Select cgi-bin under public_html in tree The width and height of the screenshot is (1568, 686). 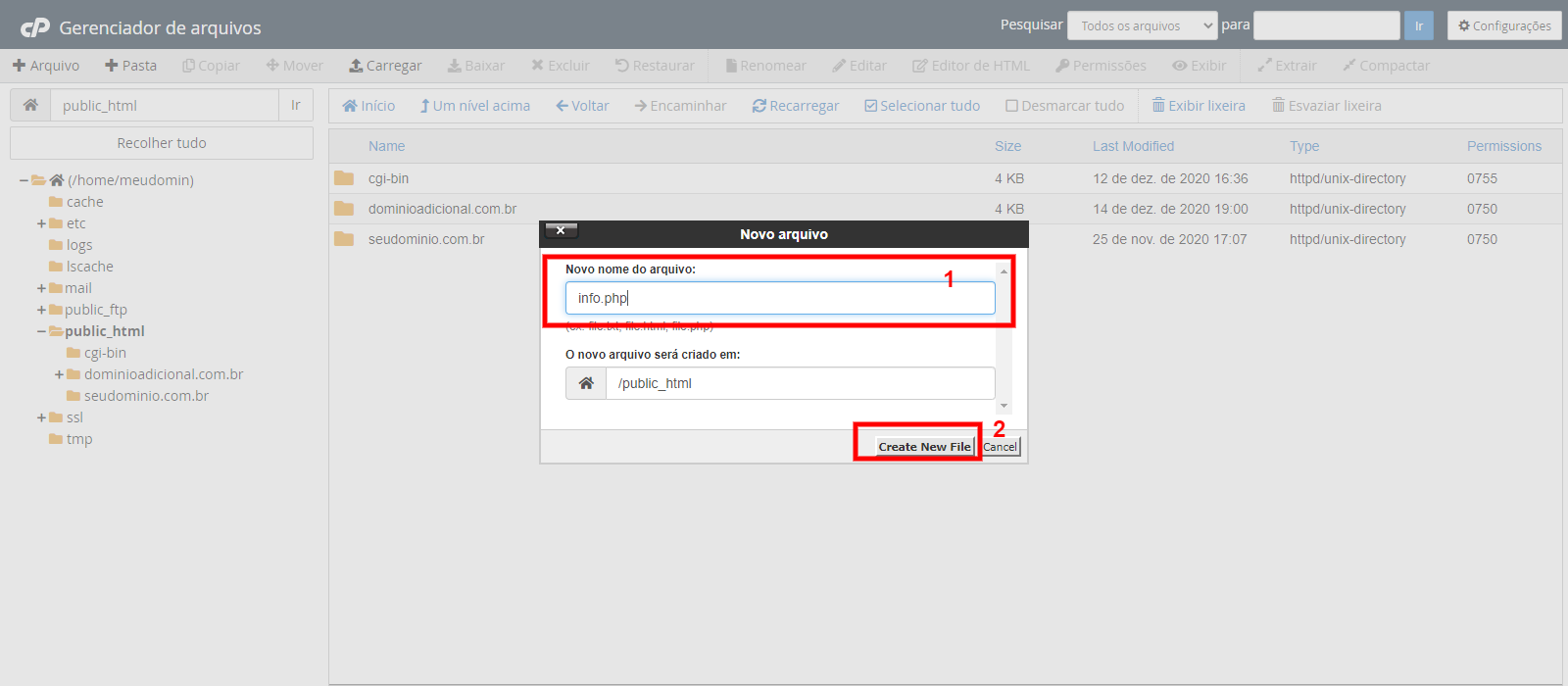[x=105, y=353]
